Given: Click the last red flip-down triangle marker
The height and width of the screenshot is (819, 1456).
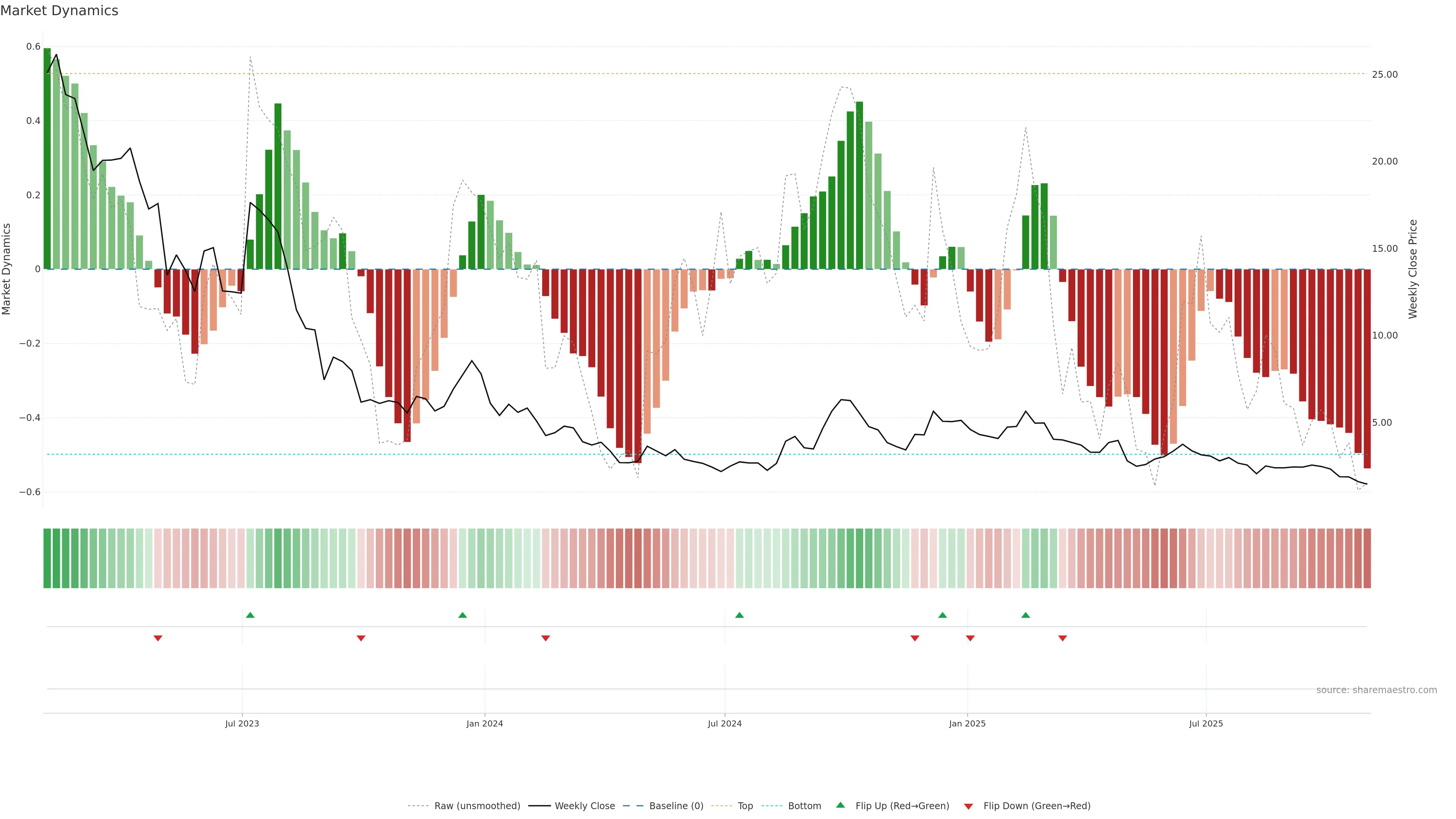Looking at the screenshot, I should coord(1062,638).
